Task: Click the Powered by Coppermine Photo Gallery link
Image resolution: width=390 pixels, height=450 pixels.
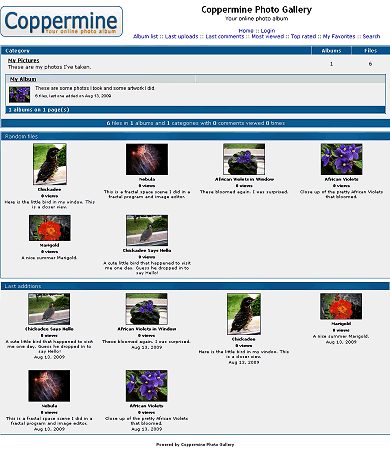Action: 195,444
